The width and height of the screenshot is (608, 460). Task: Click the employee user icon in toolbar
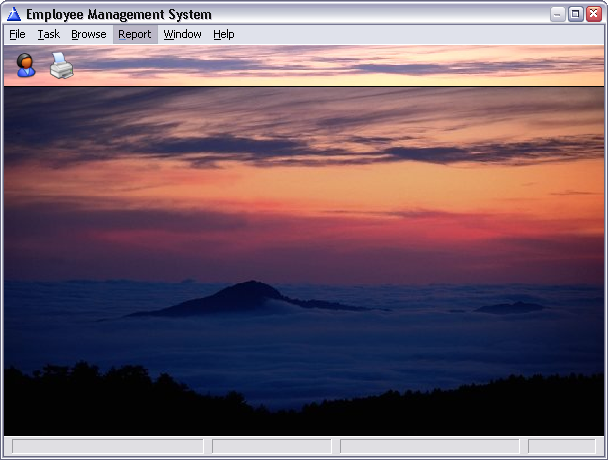point(26,66)
